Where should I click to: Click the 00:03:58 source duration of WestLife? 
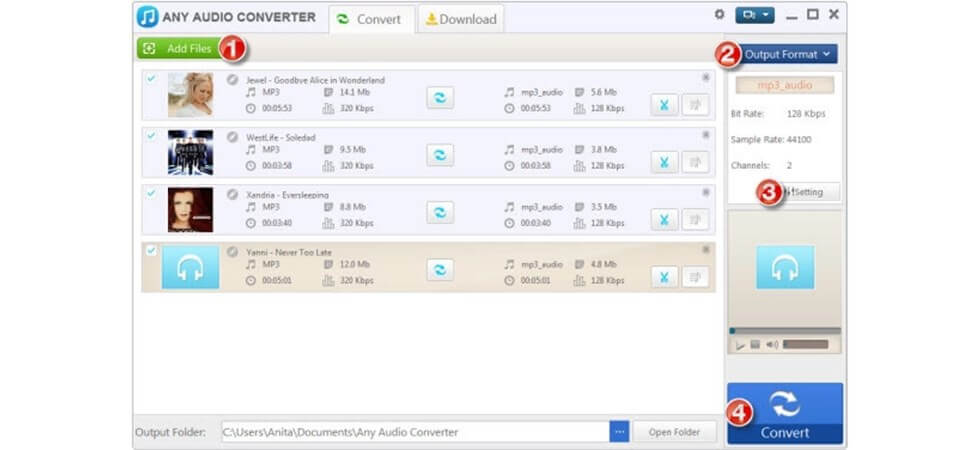point(277,166)
